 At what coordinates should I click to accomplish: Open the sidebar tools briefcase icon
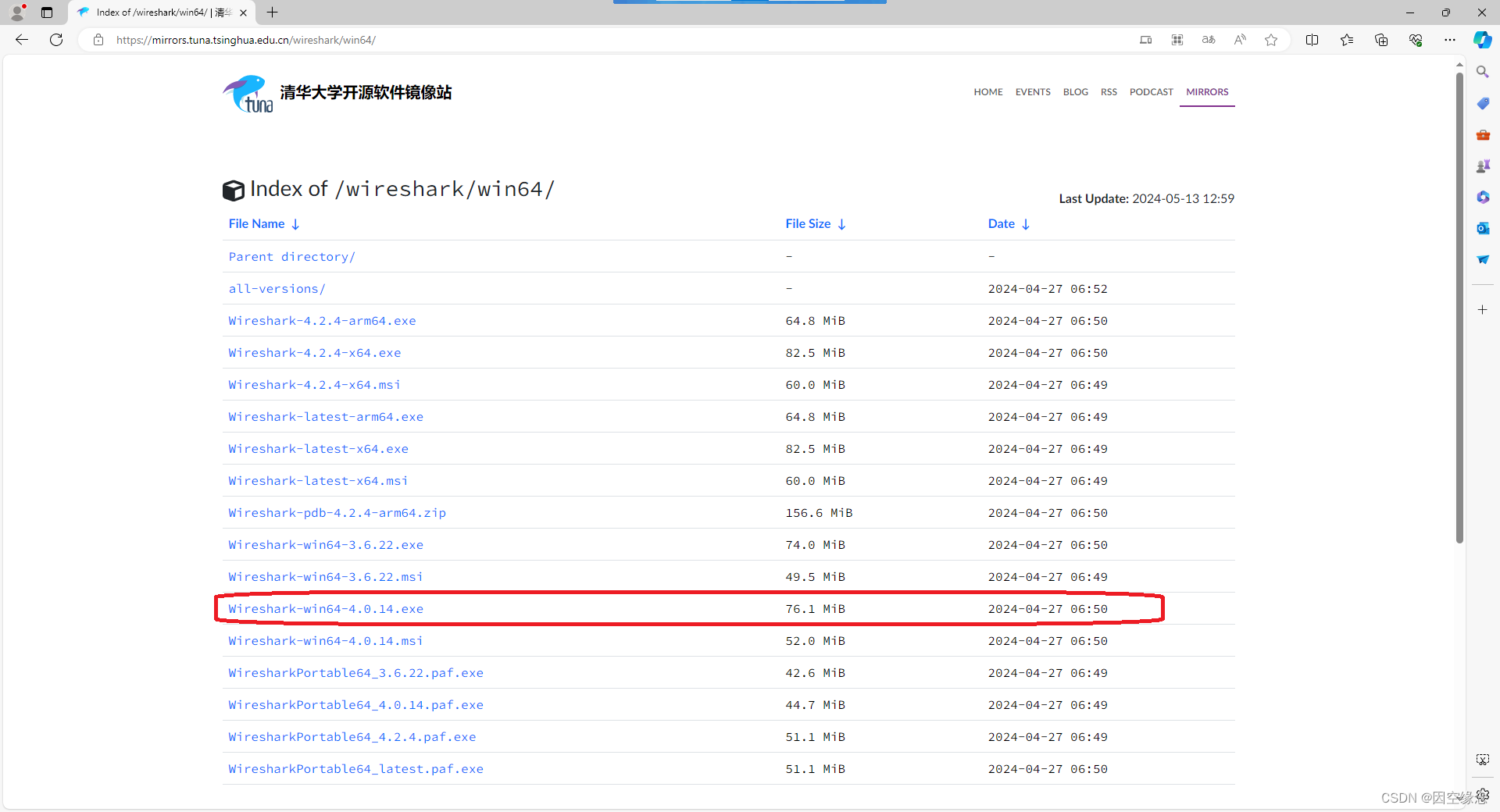pos(1483,134)
